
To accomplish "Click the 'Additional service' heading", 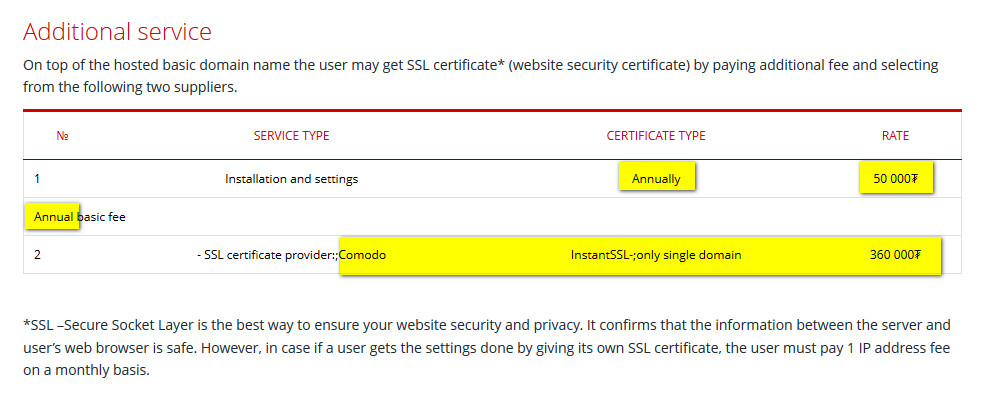I will [117, 31].
